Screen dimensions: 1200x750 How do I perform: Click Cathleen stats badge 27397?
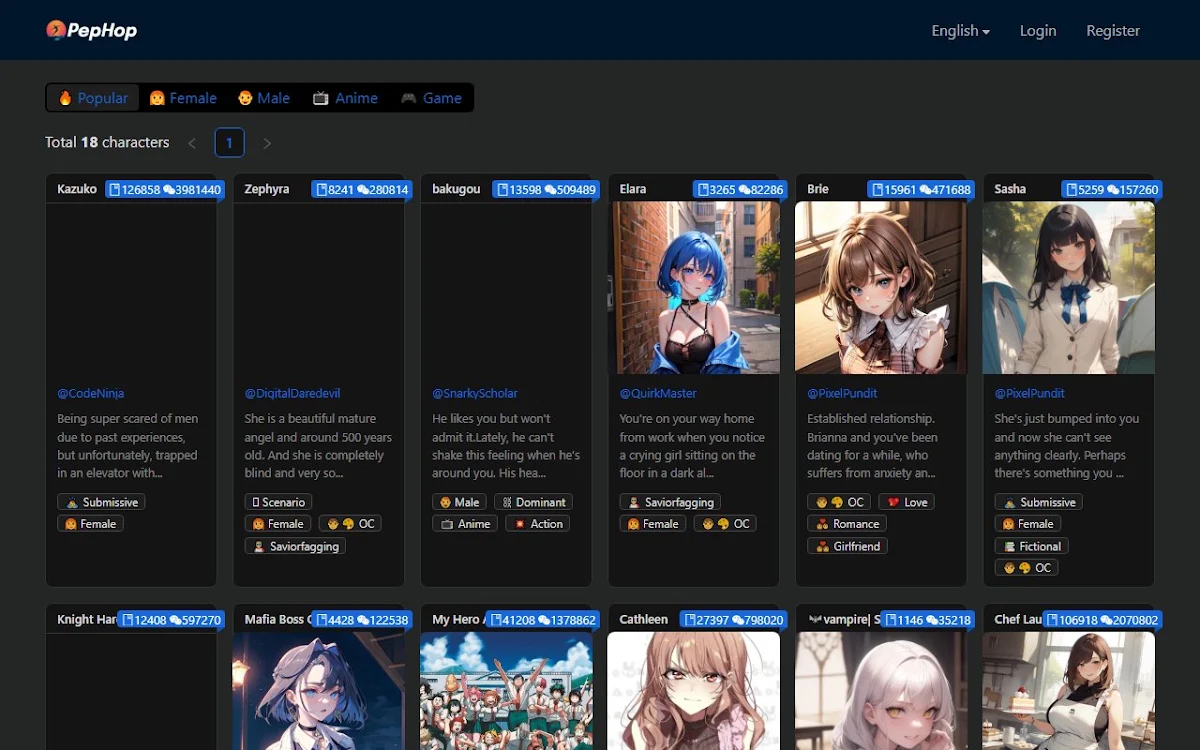click(733, 620)
